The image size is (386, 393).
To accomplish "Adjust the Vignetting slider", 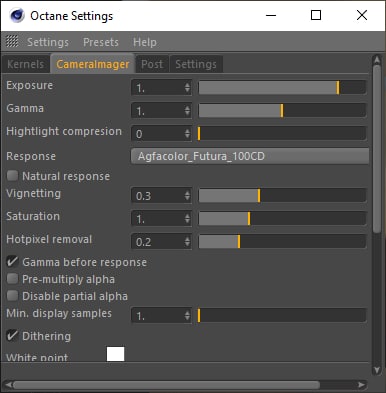I will (x=282, y=196).
